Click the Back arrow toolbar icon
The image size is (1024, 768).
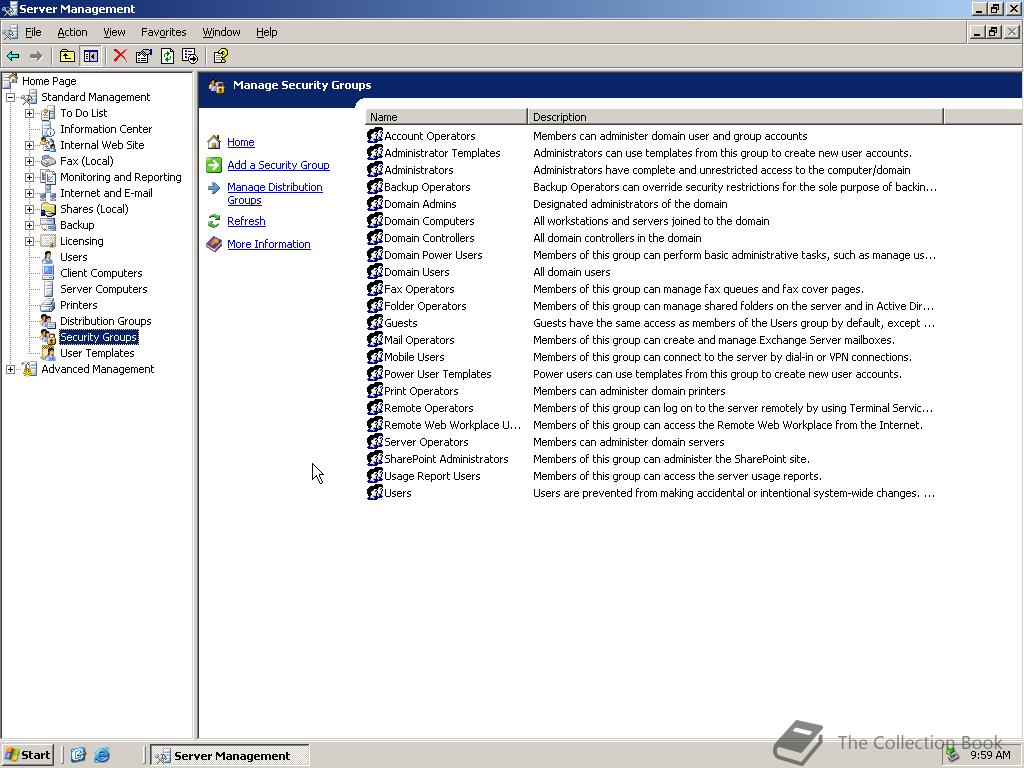13,56
